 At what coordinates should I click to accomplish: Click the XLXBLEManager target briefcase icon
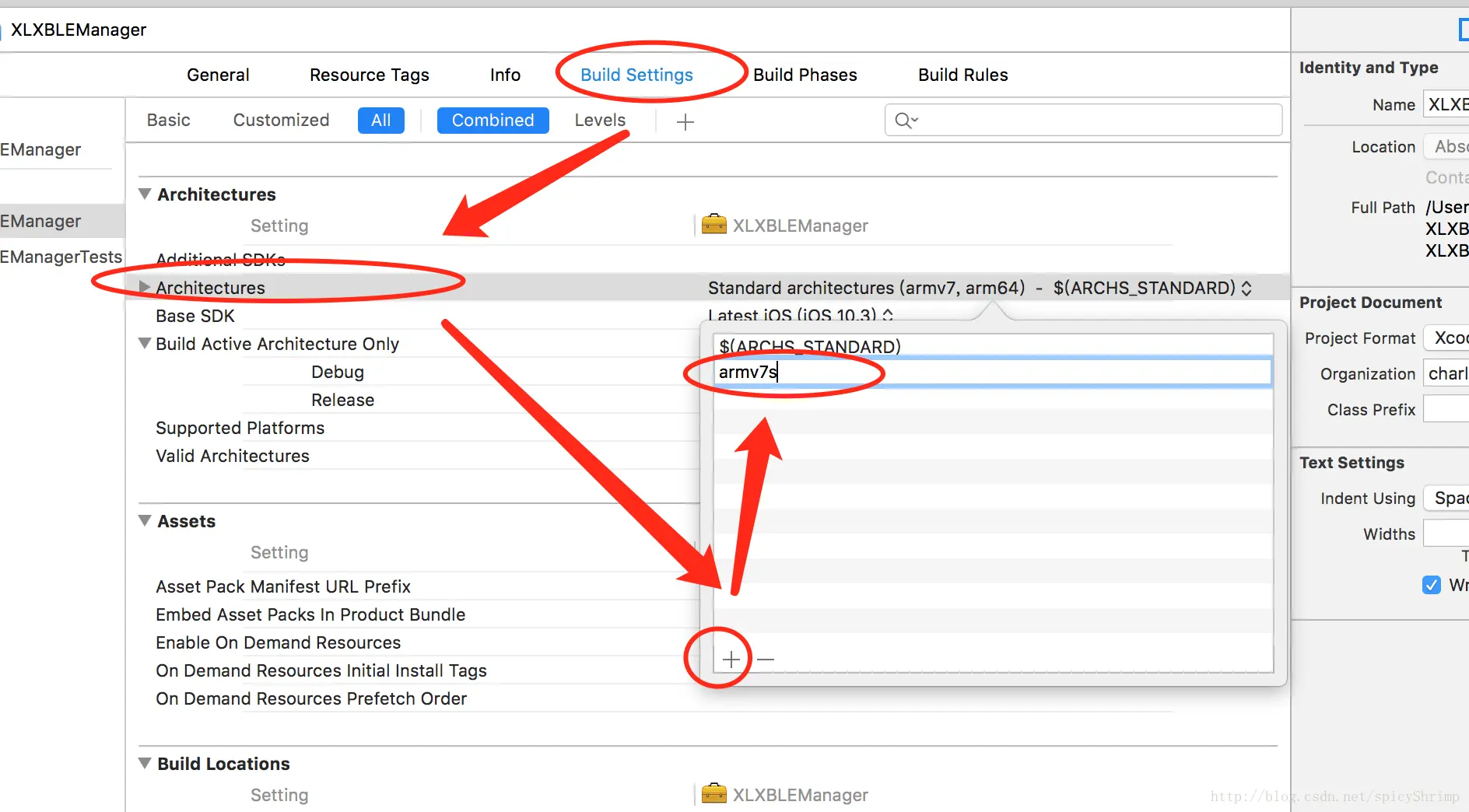(x=713, y=225)
